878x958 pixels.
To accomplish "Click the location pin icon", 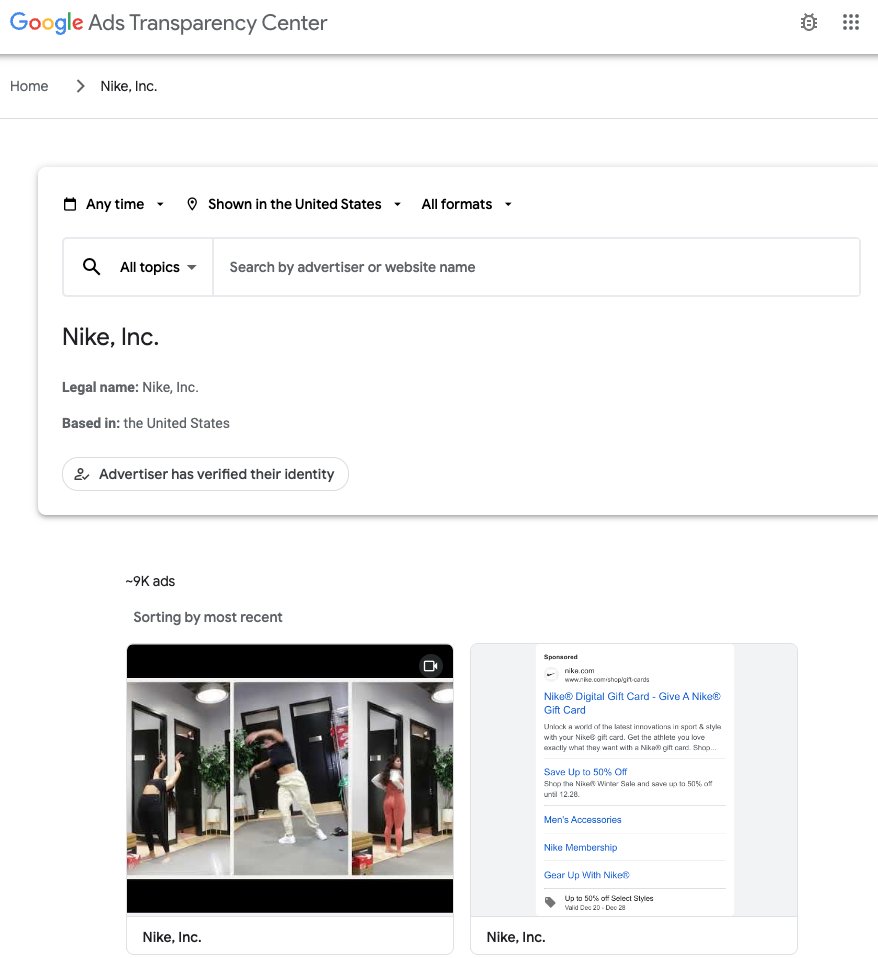I will (x=192, y=204).
